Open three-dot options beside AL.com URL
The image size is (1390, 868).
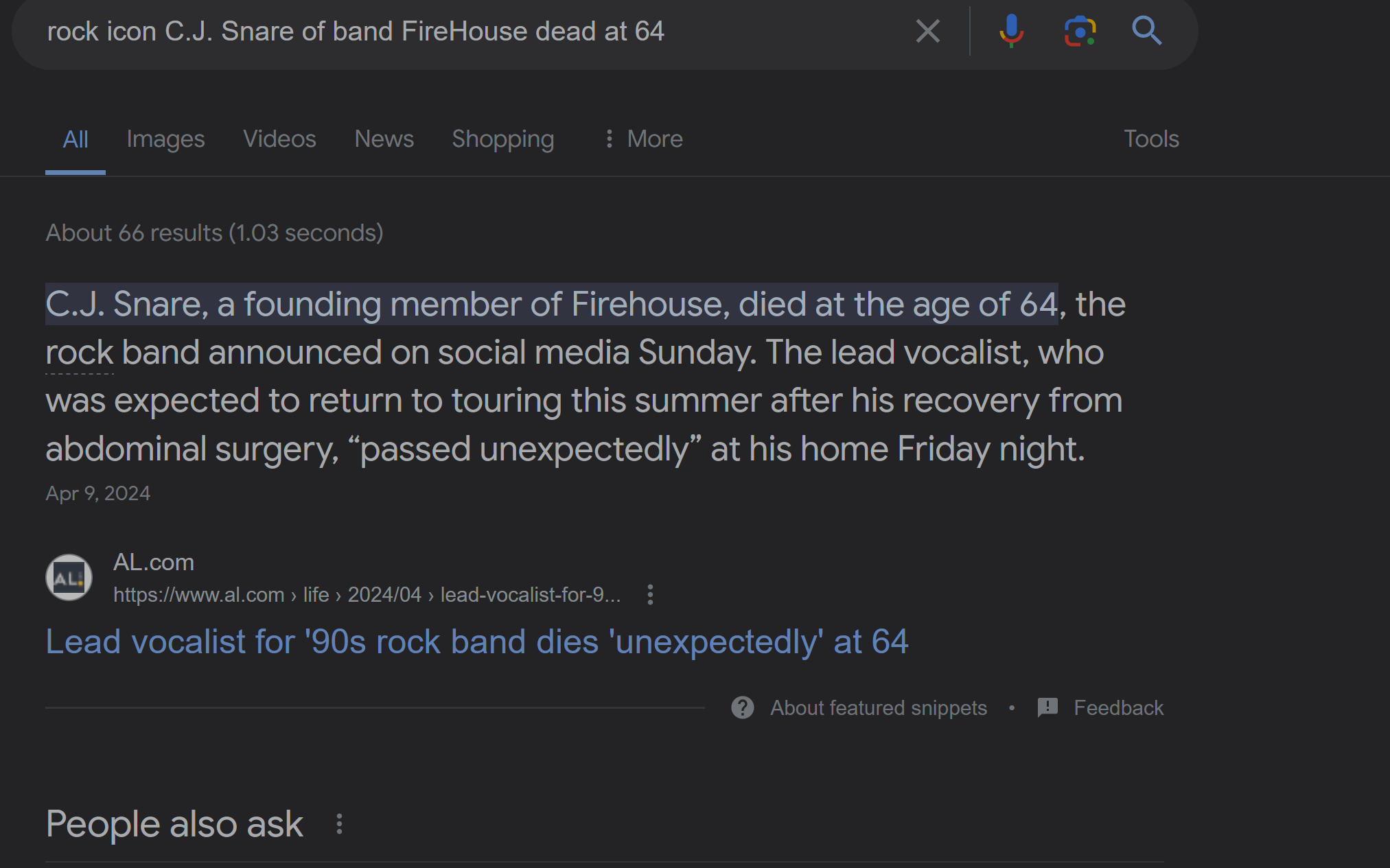pos(650,594)
